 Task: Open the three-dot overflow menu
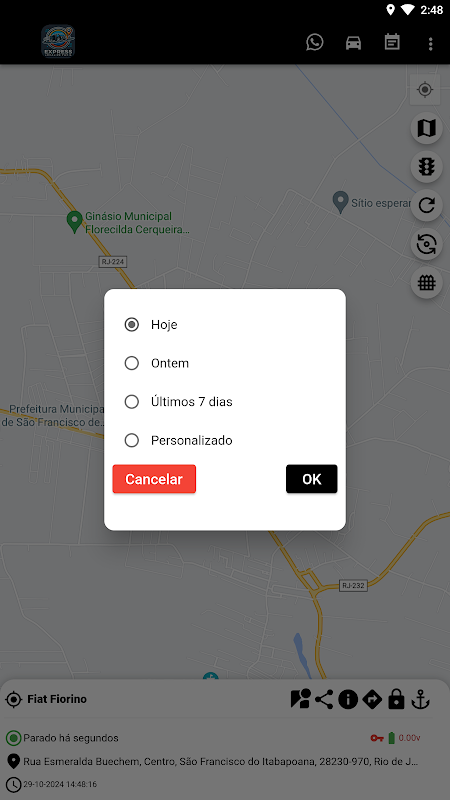click(x=431, y=43)
